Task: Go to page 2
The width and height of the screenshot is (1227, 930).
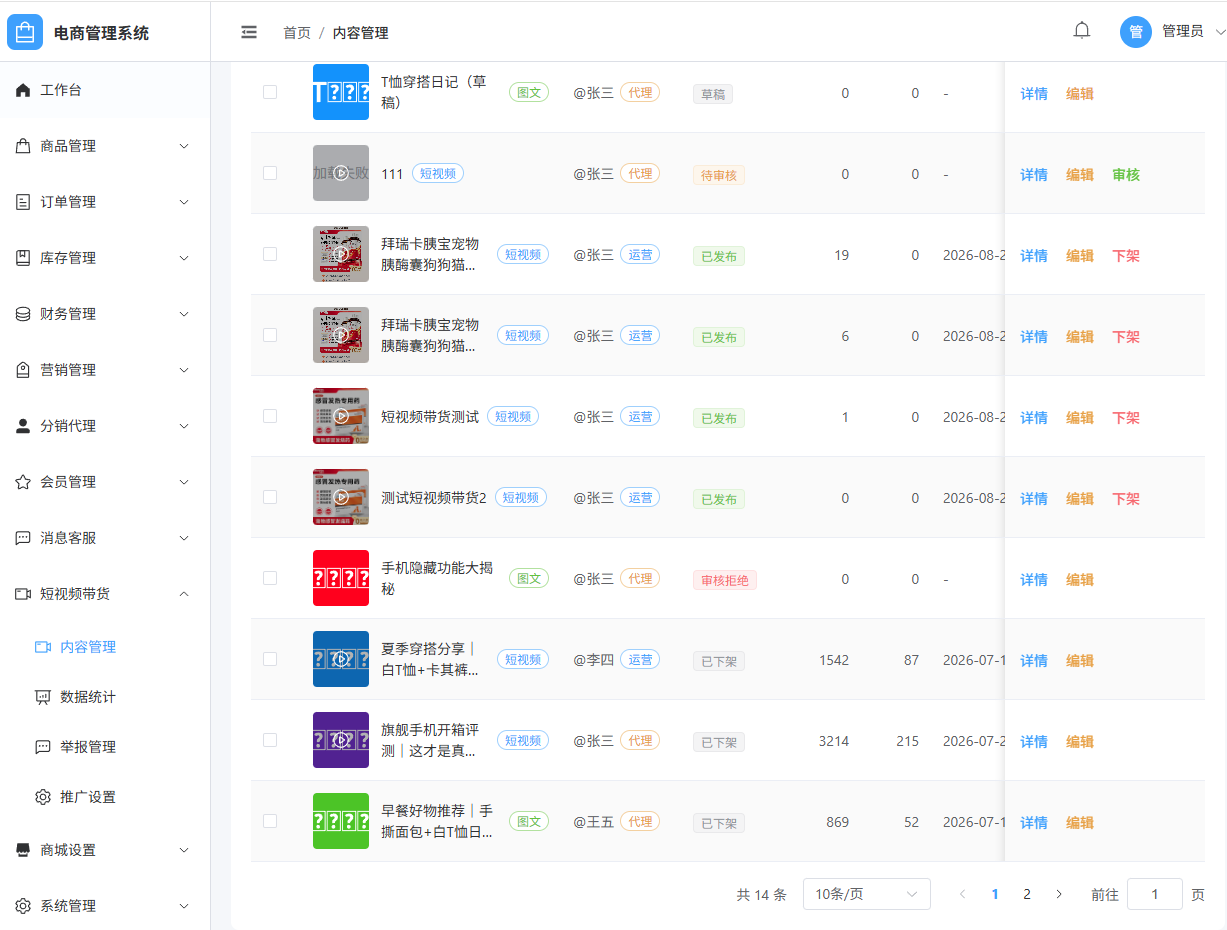Action: pyautogui.click(x=1027, y=894)
